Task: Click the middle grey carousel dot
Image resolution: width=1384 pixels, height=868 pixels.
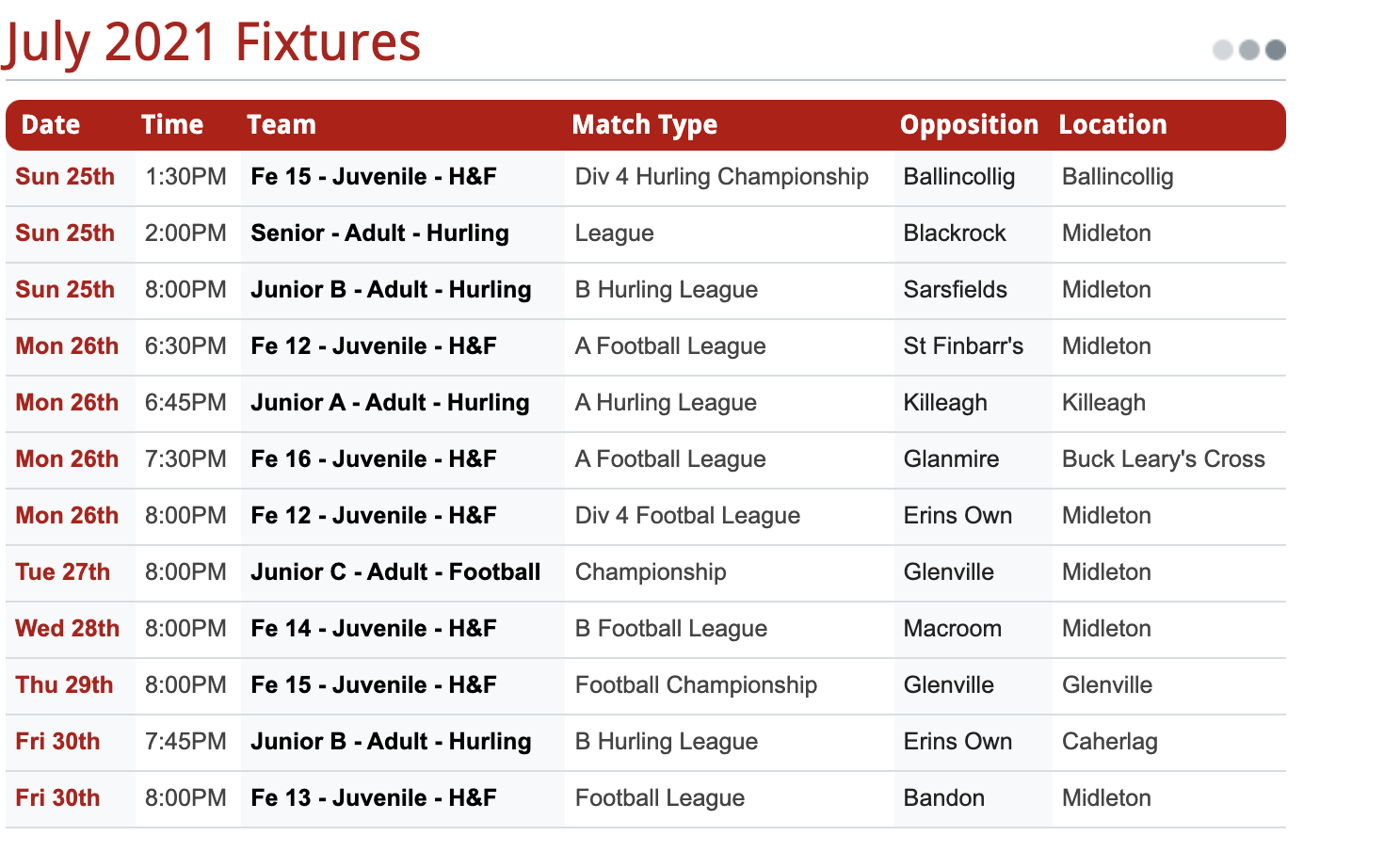Action: click(1249, 50)
